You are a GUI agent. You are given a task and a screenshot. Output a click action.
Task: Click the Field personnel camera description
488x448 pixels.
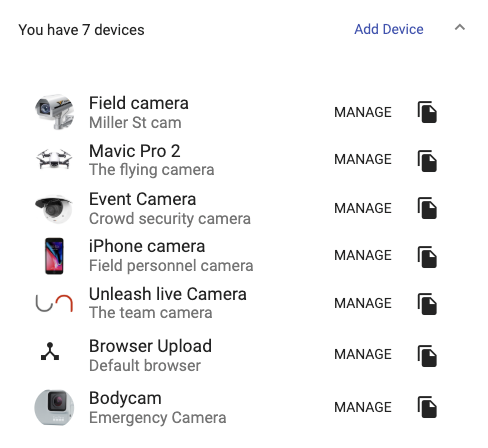(171, 266)
